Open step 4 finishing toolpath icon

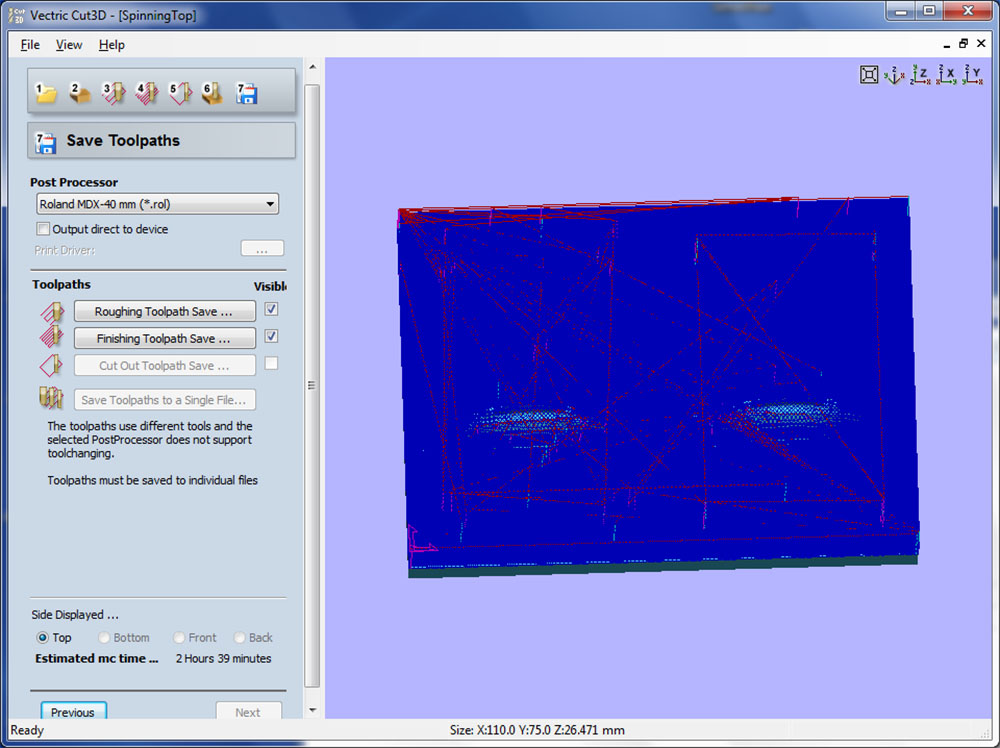(147, 93)
